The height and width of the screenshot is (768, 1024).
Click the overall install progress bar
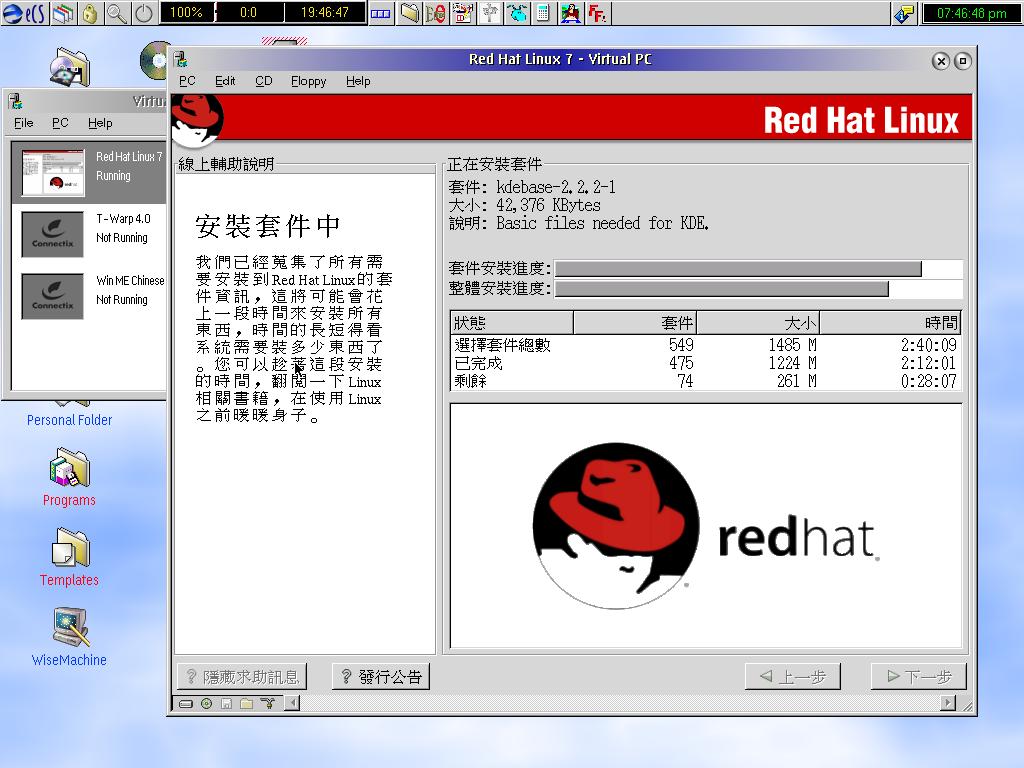(758, 289)
